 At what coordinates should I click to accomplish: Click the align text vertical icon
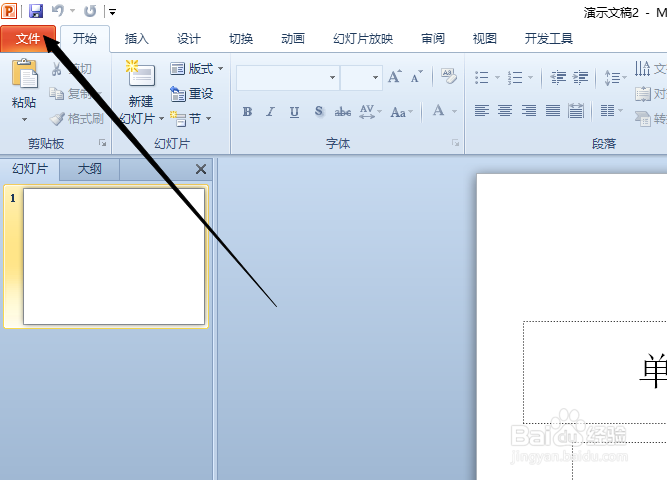(x=643, y=94)
